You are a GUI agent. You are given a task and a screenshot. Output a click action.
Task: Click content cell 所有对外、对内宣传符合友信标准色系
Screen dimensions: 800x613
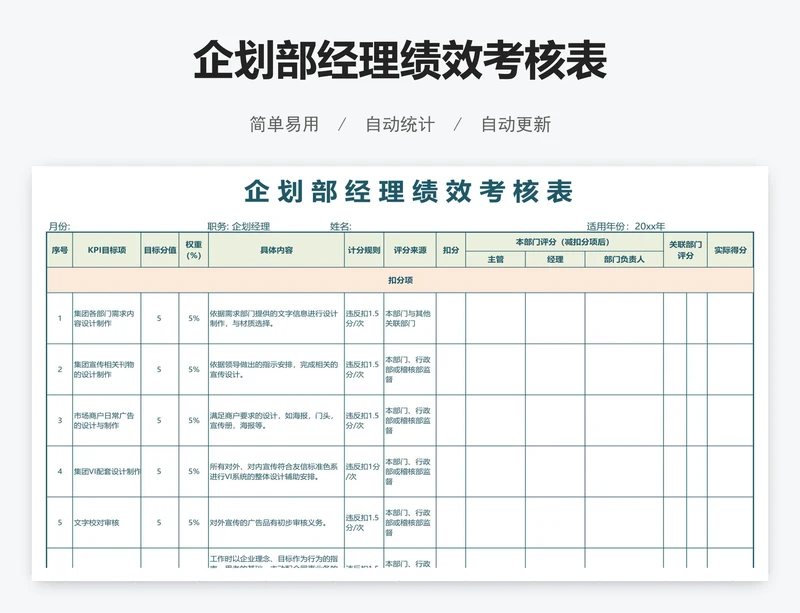tap(277, 472)
